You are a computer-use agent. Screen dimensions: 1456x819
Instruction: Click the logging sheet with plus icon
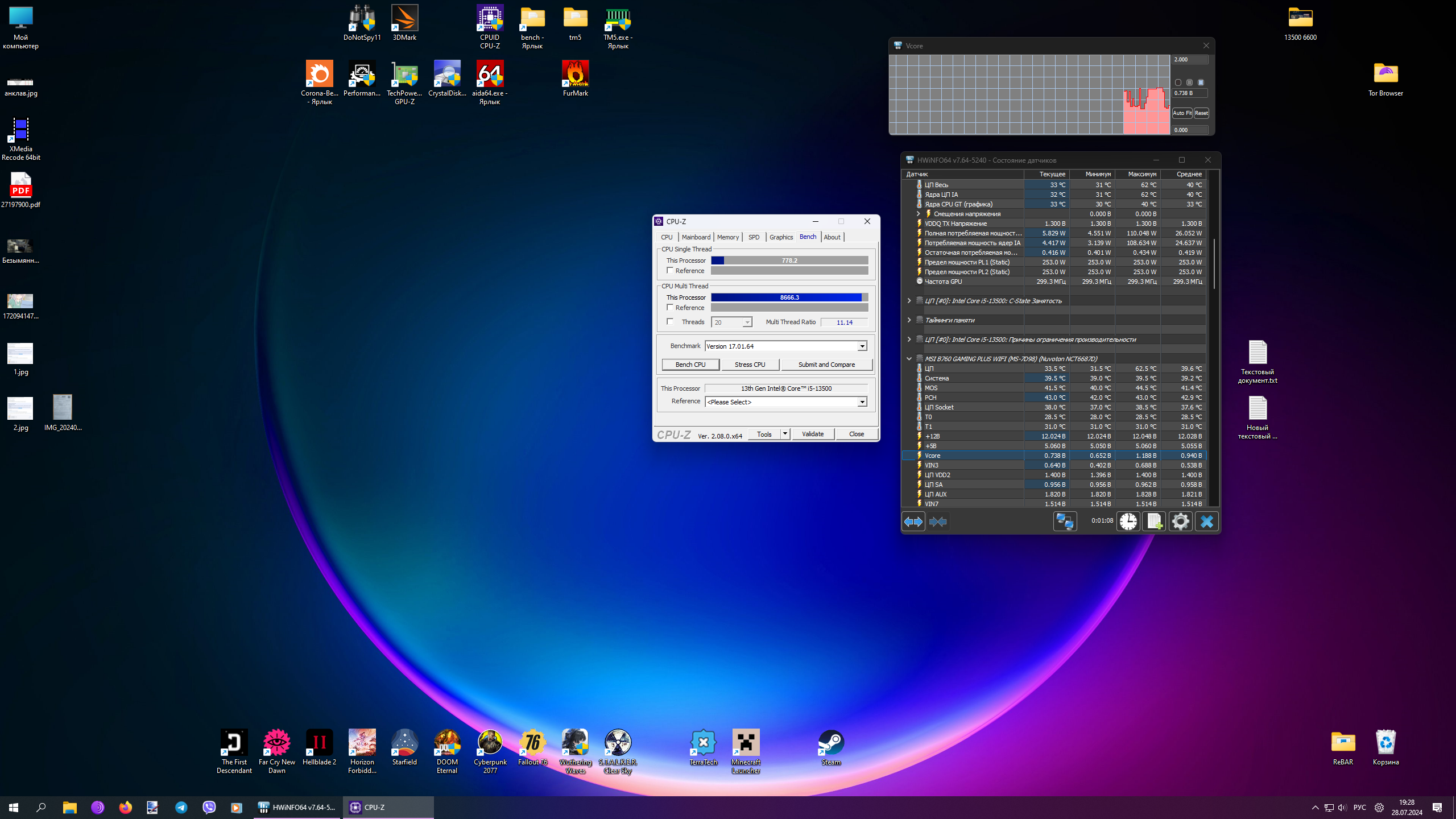coord(1155,522)
